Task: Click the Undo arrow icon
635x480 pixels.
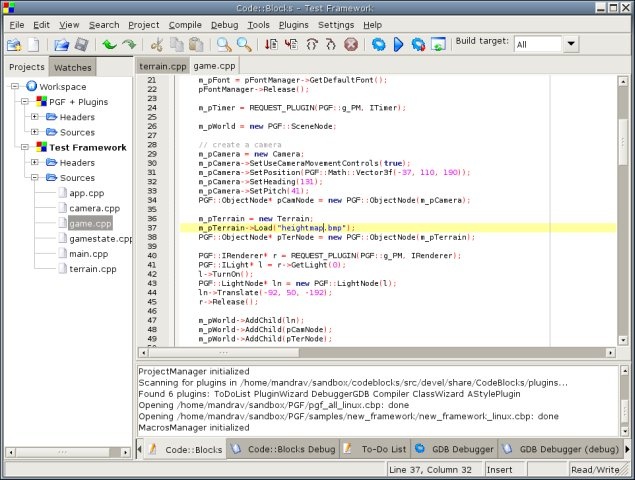Action: pyautogui.click(x=109, y=45)
